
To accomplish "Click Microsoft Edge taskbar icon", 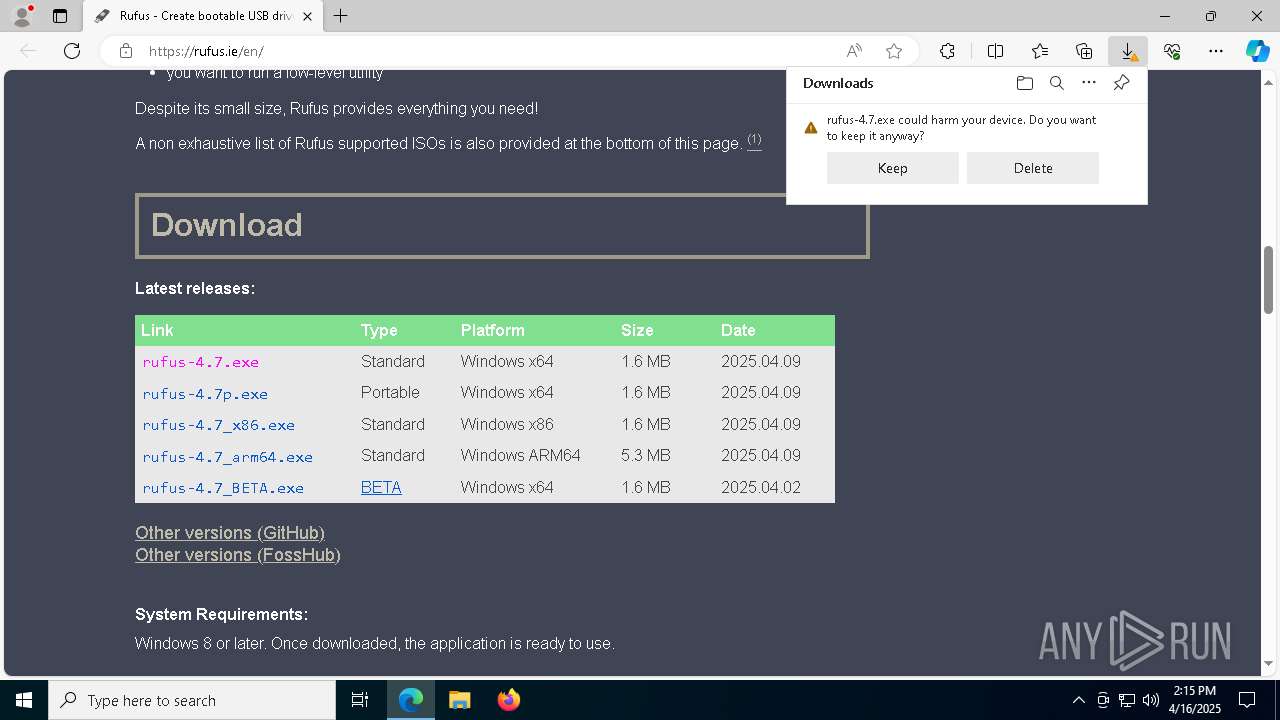I will point(411,700).
